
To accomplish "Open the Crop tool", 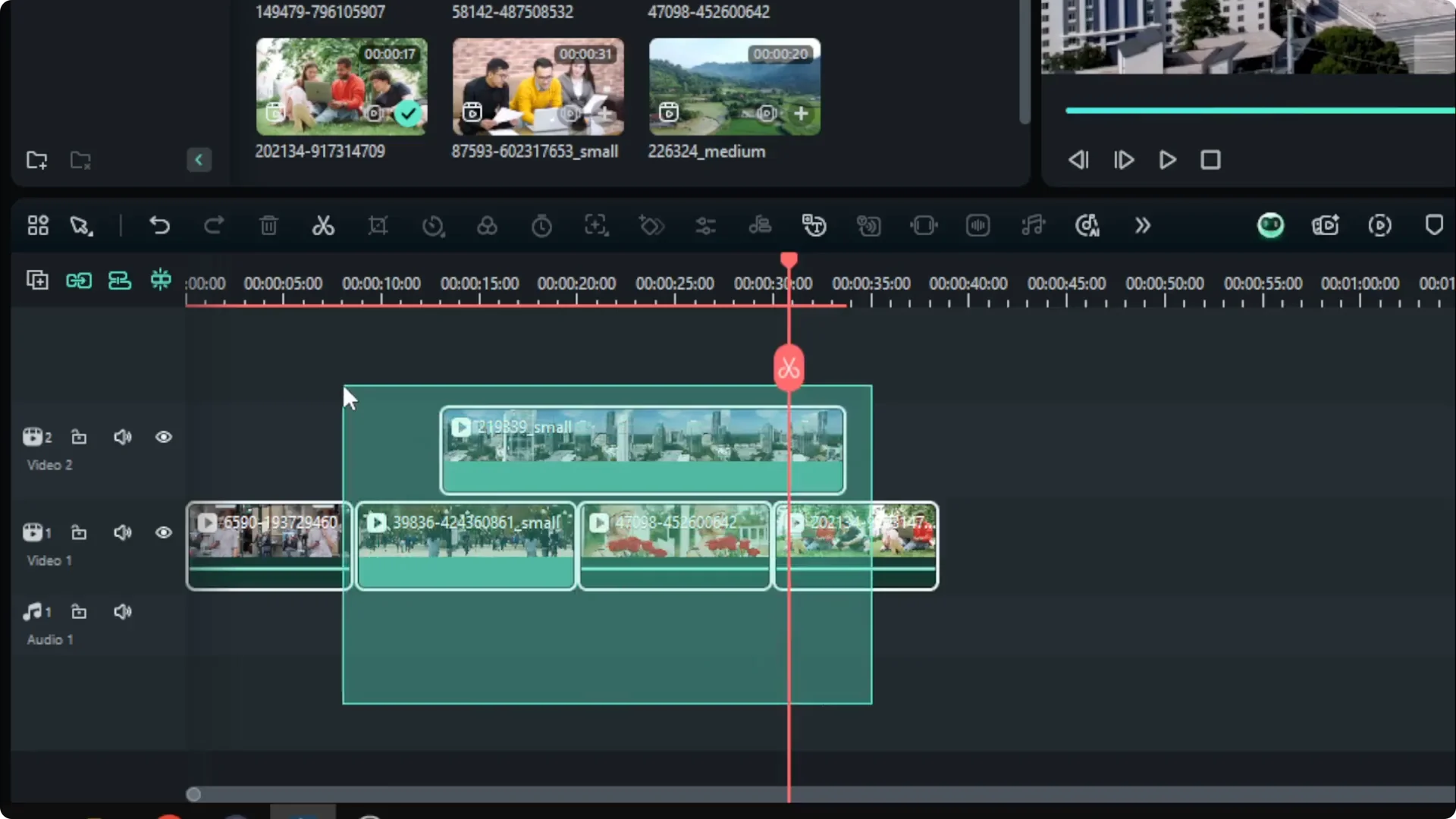I will [x=378, y=225].
